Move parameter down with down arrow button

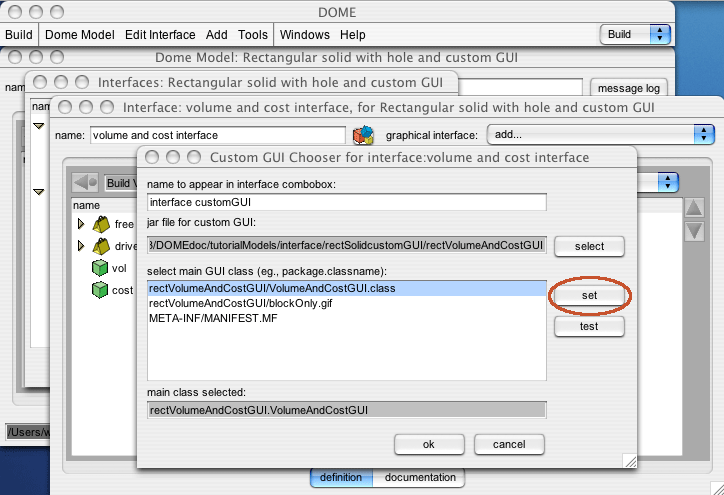(x=694, y=231)
